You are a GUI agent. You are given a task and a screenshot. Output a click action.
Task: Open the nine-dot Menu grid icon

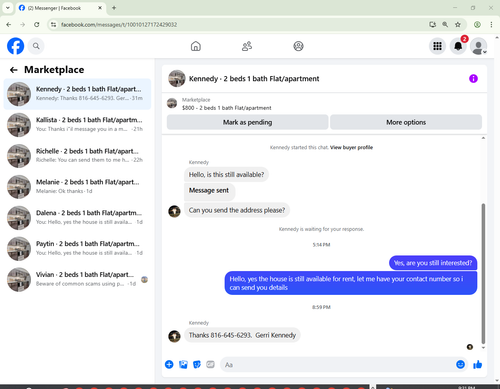437,46
